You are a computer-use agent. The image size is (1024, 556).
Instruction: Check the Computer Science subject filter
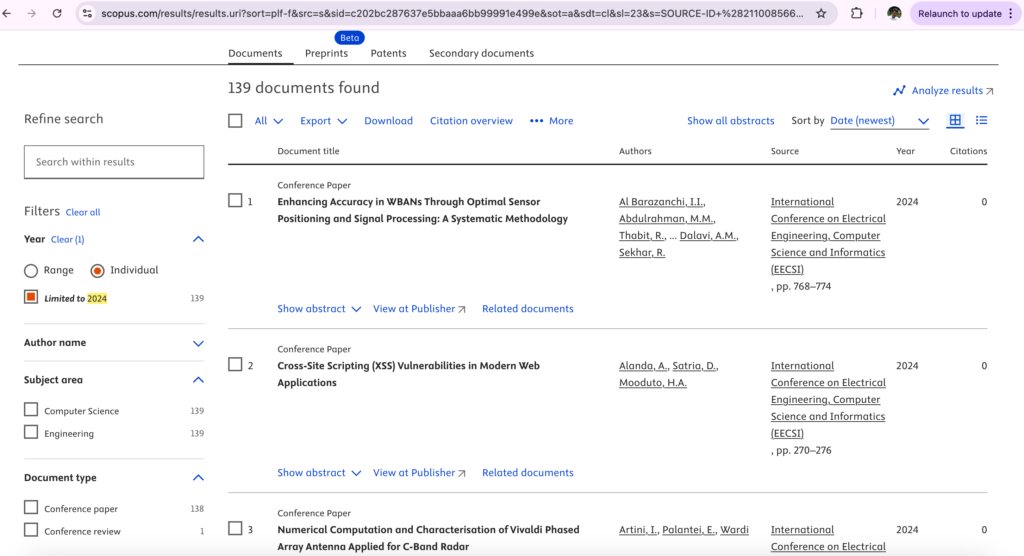(31, 410)
